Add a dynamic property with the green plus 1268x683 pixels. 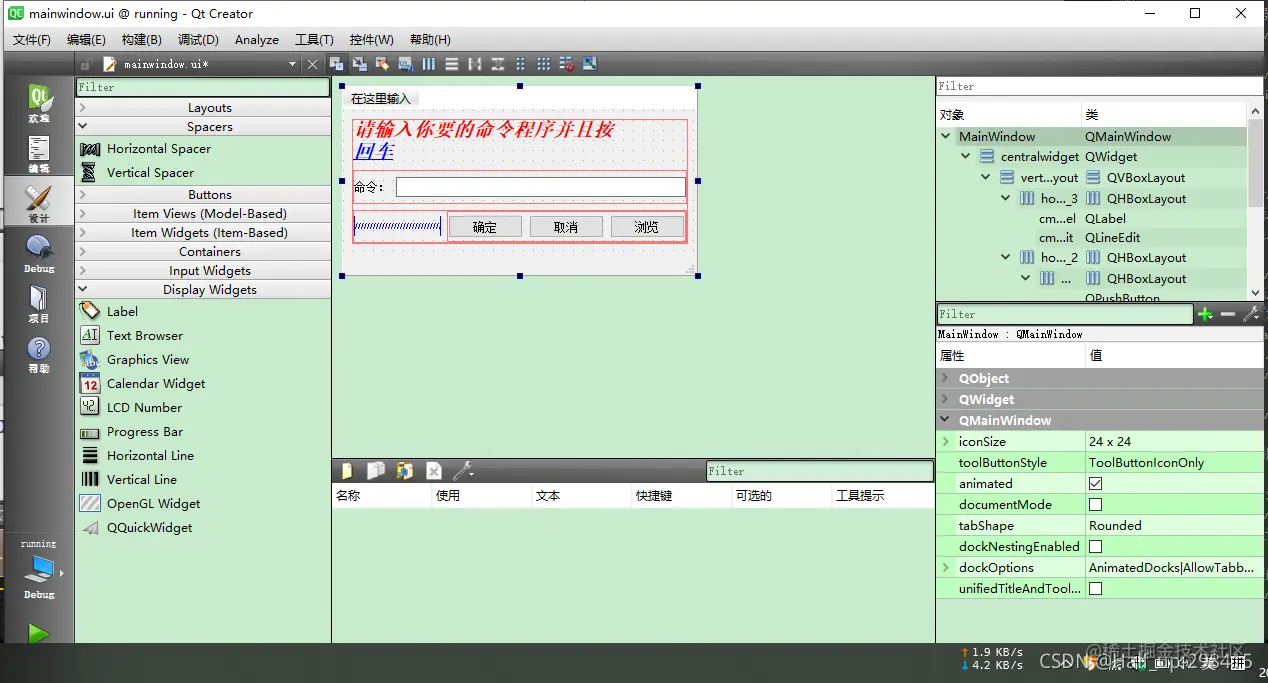[x=1205, y=314]
